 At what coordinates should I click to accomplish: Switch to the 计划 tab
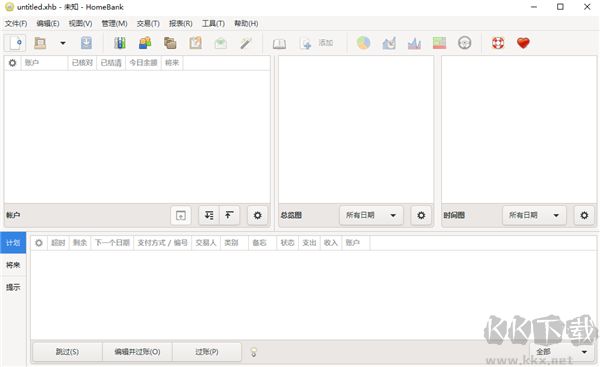pyautogui.click(x=13, y=243)
